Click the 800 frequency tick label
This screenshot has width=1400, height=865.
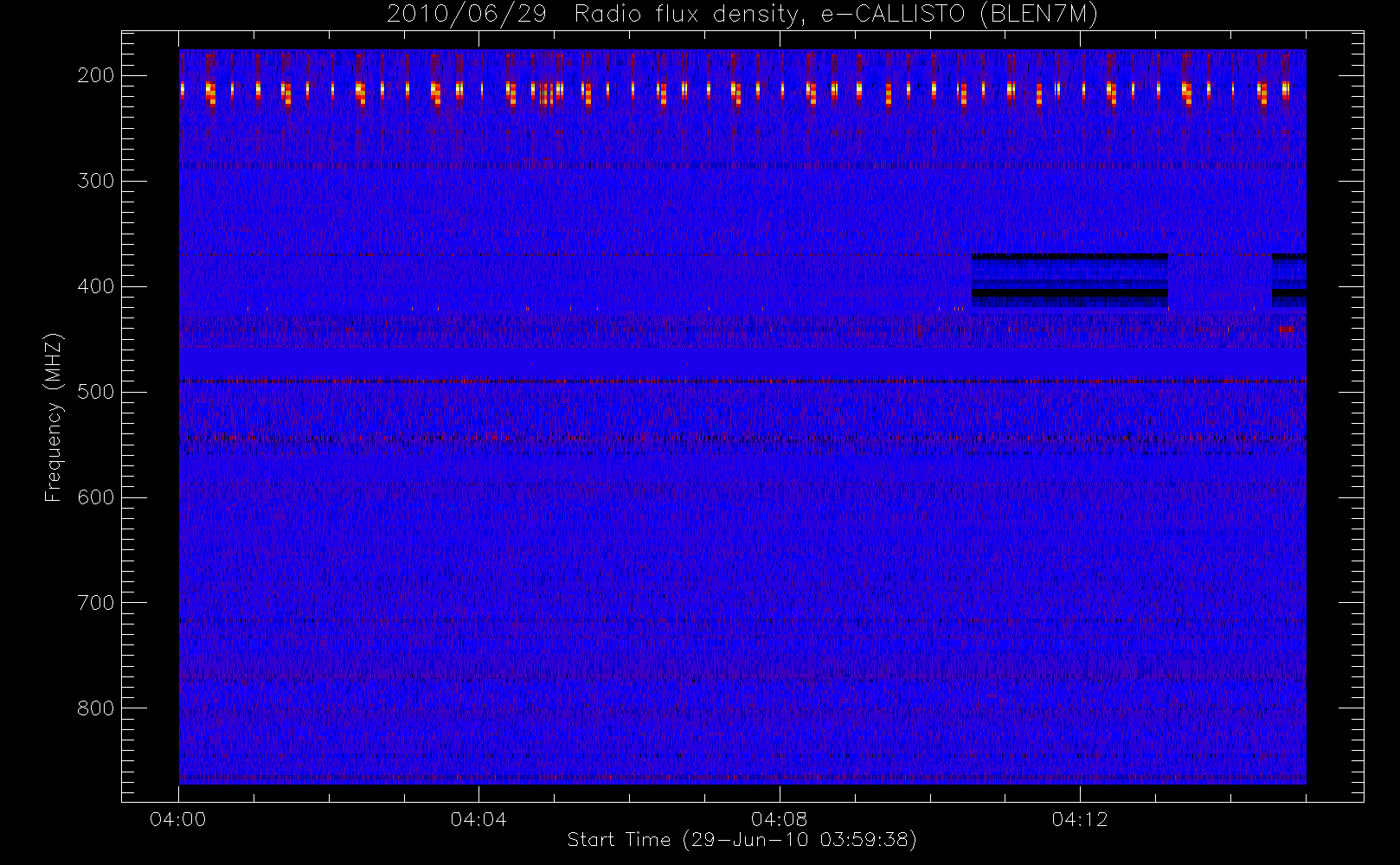[x=96, y=708]
